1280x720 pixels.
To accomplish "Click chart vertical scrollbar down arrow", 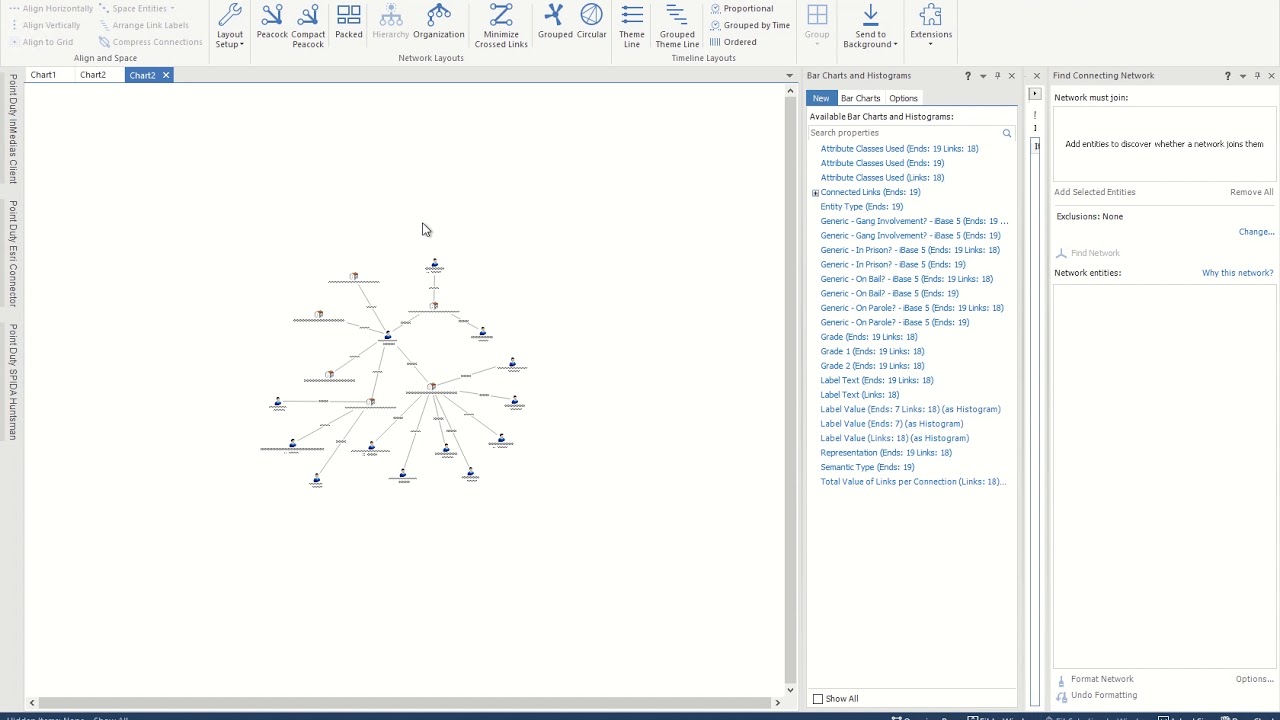I will click(790, 690).
